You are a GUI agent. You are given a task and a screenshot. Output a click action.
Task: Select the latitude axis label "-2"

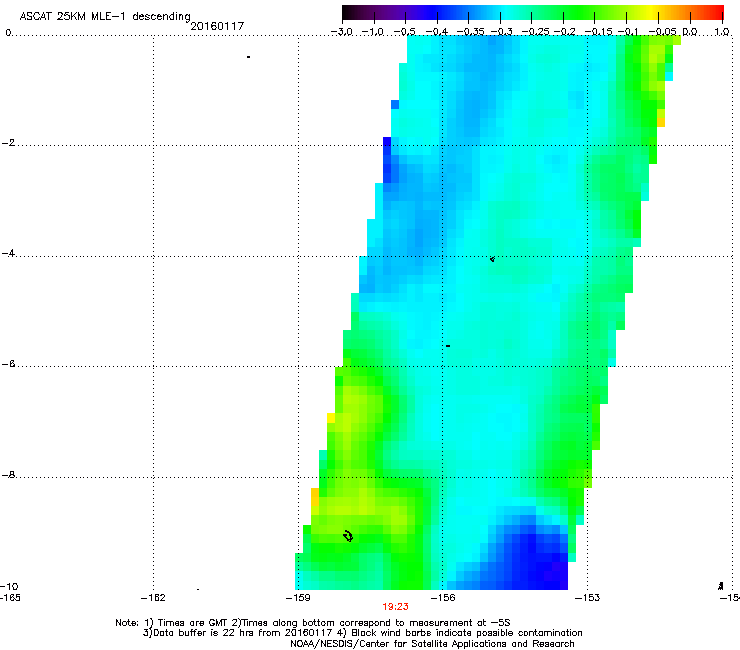(8, 143)
